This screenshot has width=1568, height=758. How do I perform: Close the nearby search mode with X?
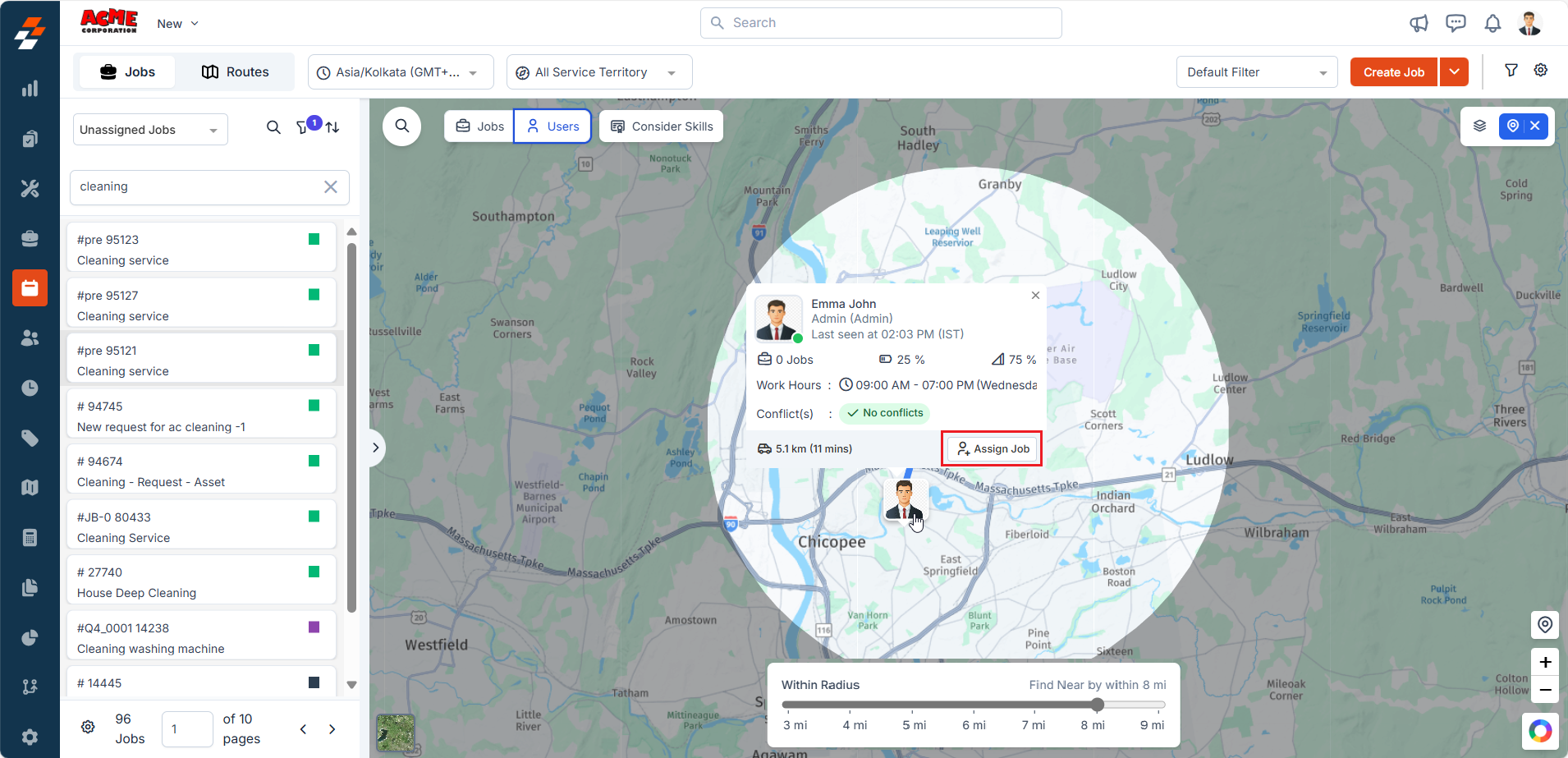pyautogui.click(x=1535, y=126)
